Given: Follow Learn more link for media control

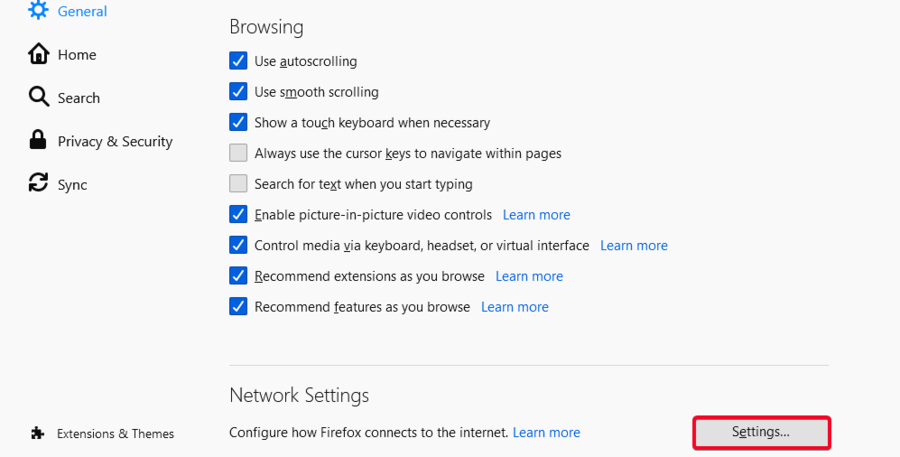Looking at the screenshot, I should (633, 245).
